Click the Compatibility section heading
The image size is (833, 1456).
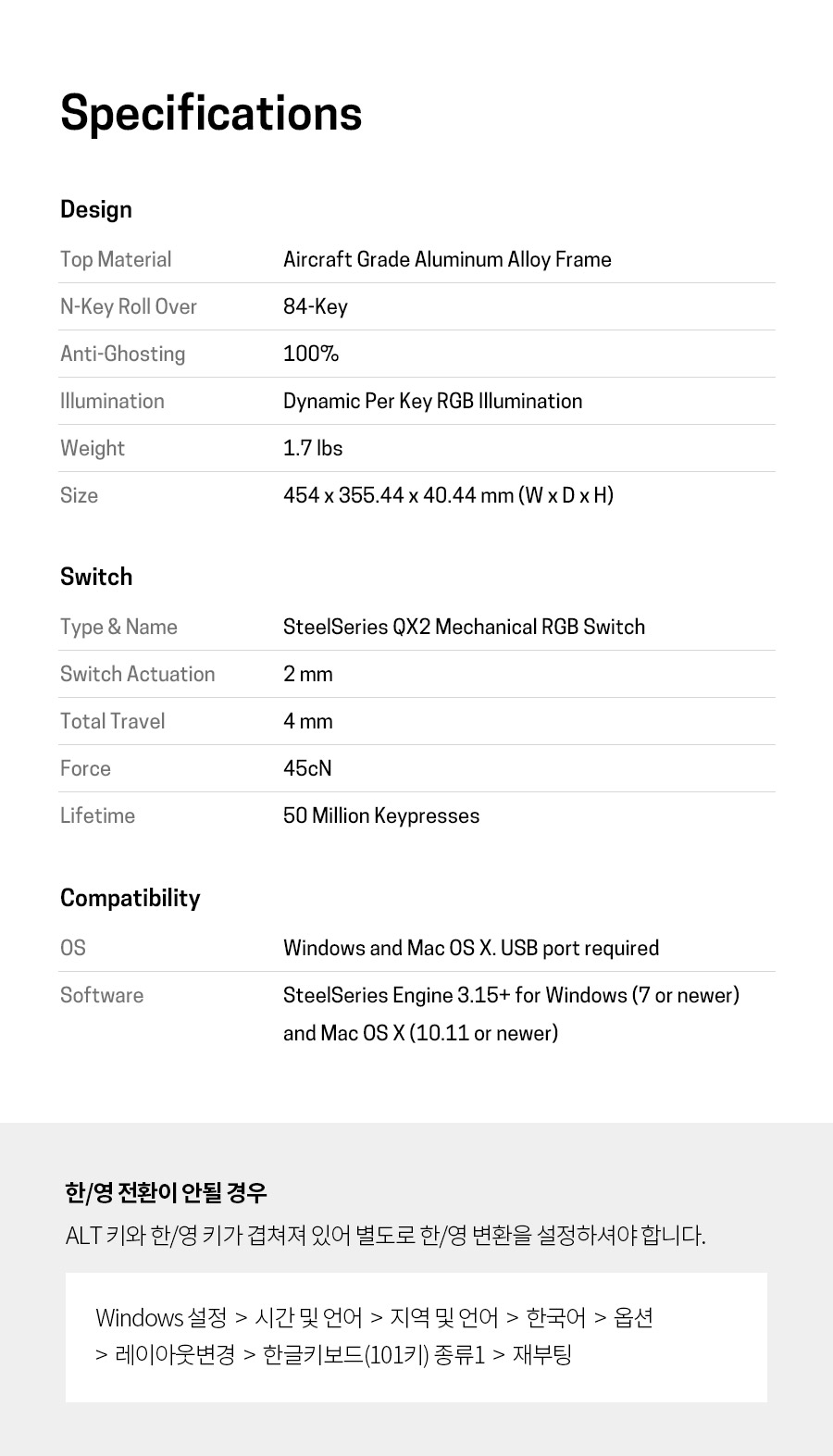[131, 898]
